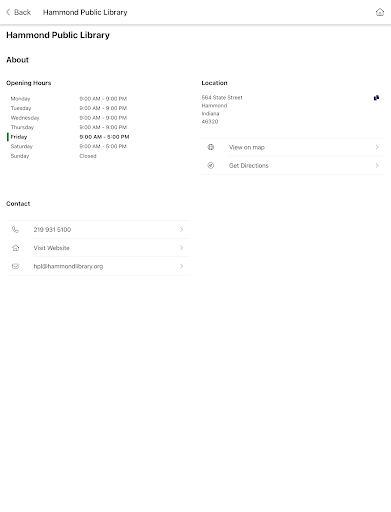Open the Get Directions chevron arrow
The image size is (391, 512).
click(377, 165)
